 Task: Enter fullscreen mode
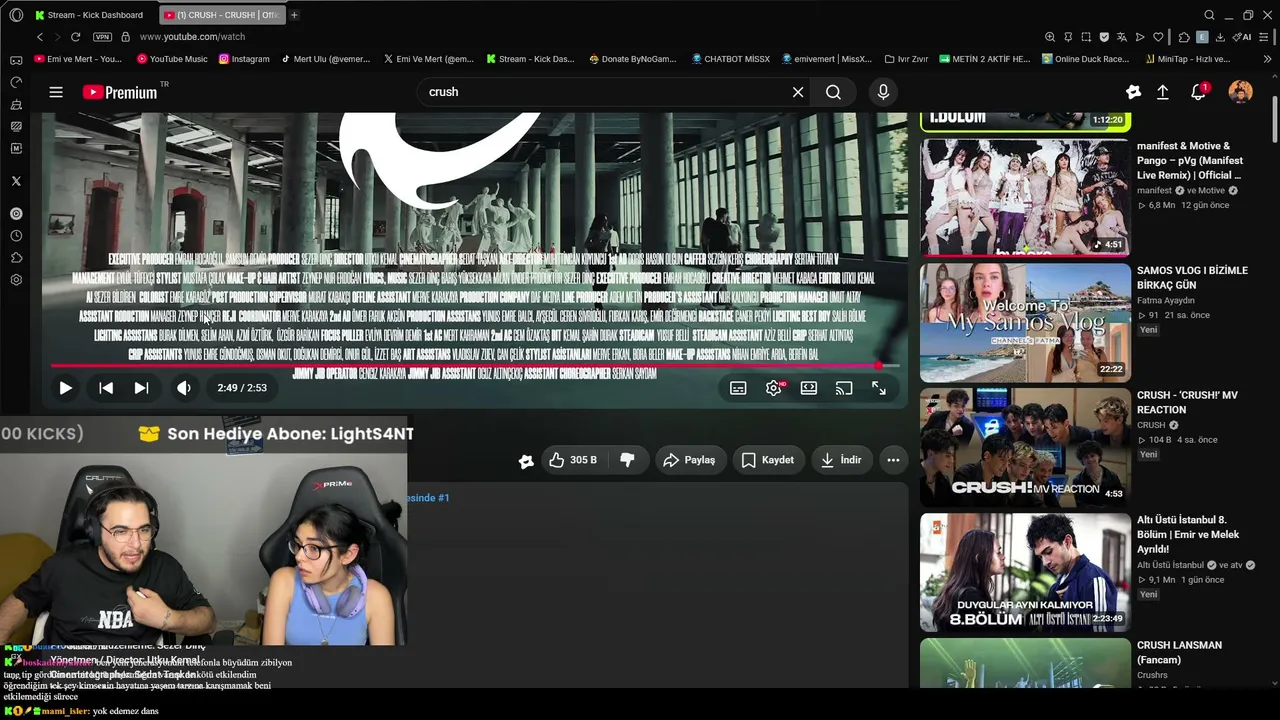click(x=879, y=388)
